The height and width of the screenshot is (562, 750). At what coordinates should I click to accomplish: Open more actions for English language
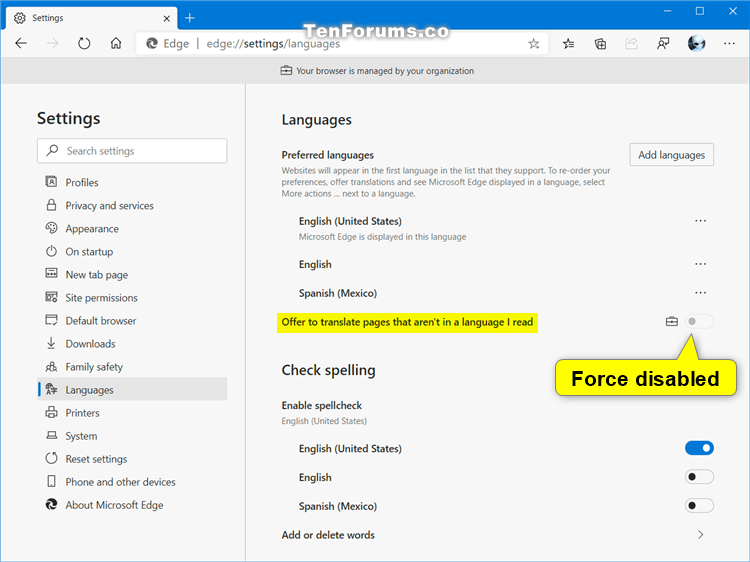700,264
